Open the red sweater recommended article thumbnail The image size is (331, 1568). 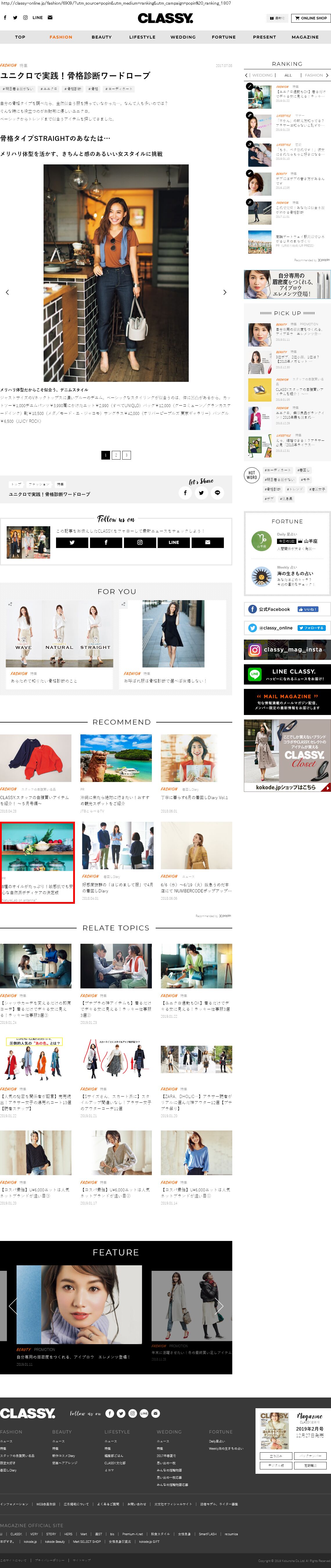tap(35, 758)
